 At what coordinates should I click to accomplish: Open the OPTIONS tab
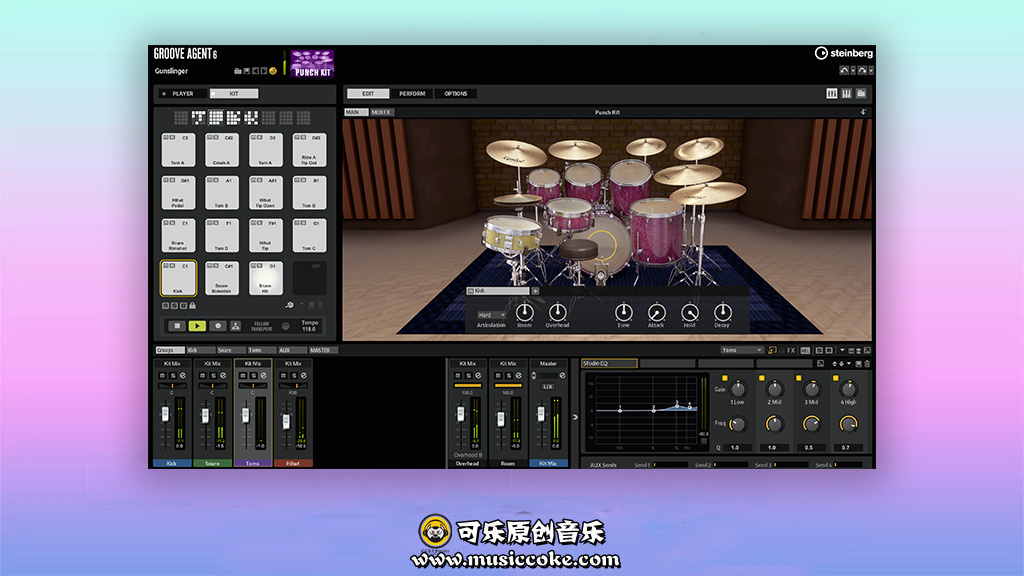[x=455, y=94]
